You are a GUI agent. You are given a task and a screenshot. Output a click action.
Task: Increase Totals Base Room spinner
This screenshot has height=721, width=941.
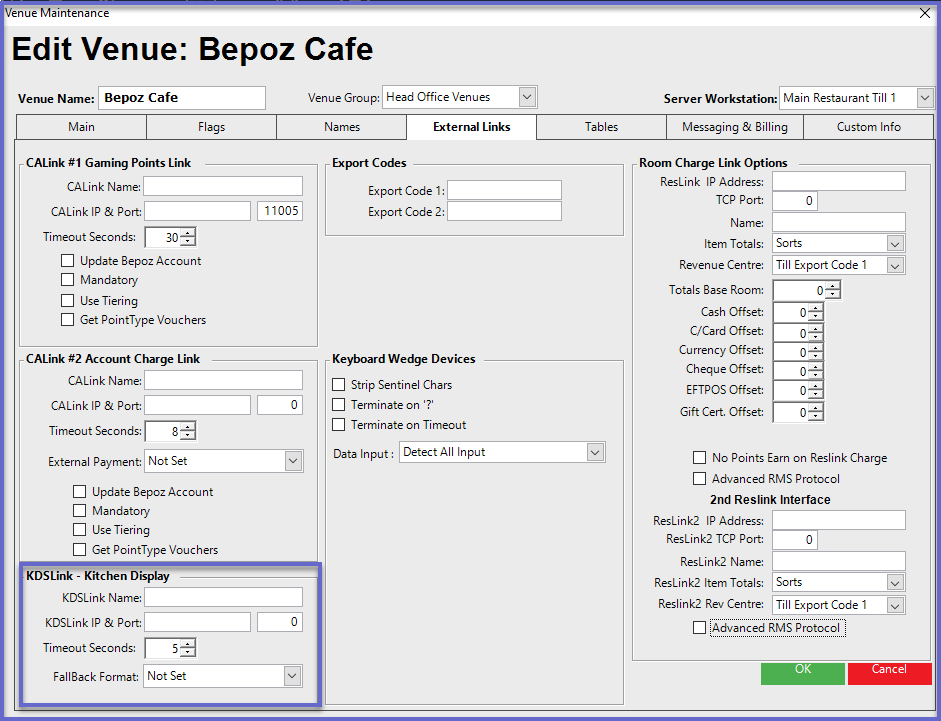(x=832, y=286)
